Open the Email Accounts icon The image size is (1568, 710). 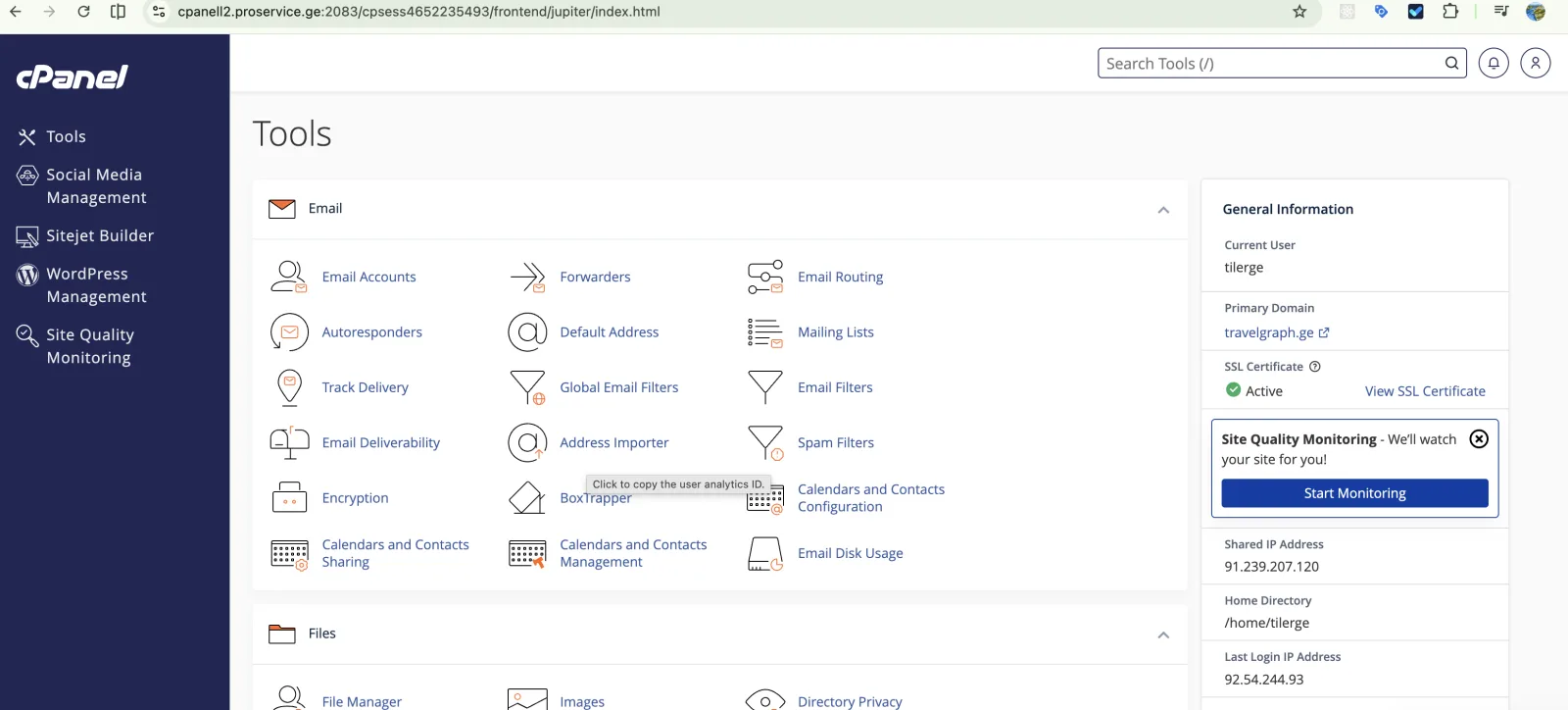289,277
